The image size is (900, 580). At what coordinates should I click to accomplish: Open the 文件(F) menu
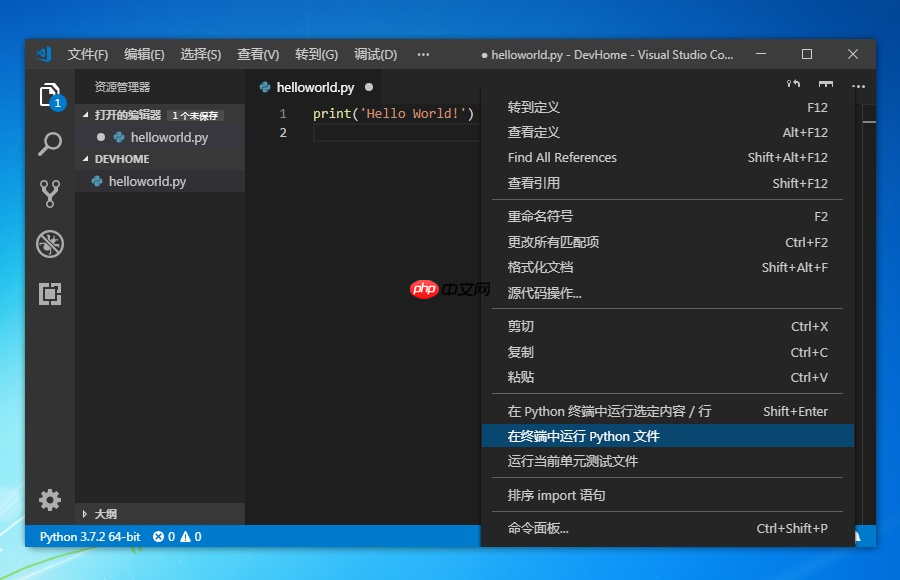(x=87, y=55)
